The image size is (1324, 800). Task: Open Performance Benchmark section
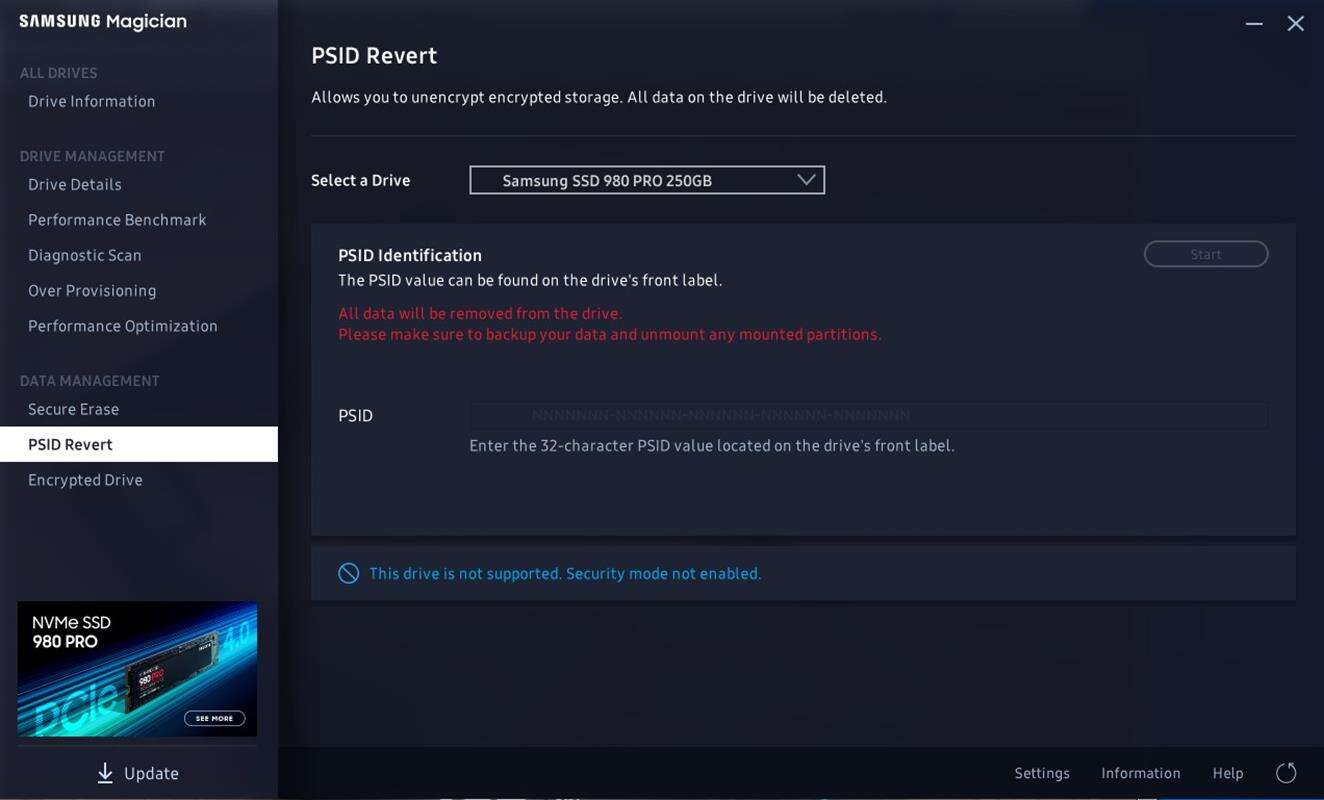point(117,220)
